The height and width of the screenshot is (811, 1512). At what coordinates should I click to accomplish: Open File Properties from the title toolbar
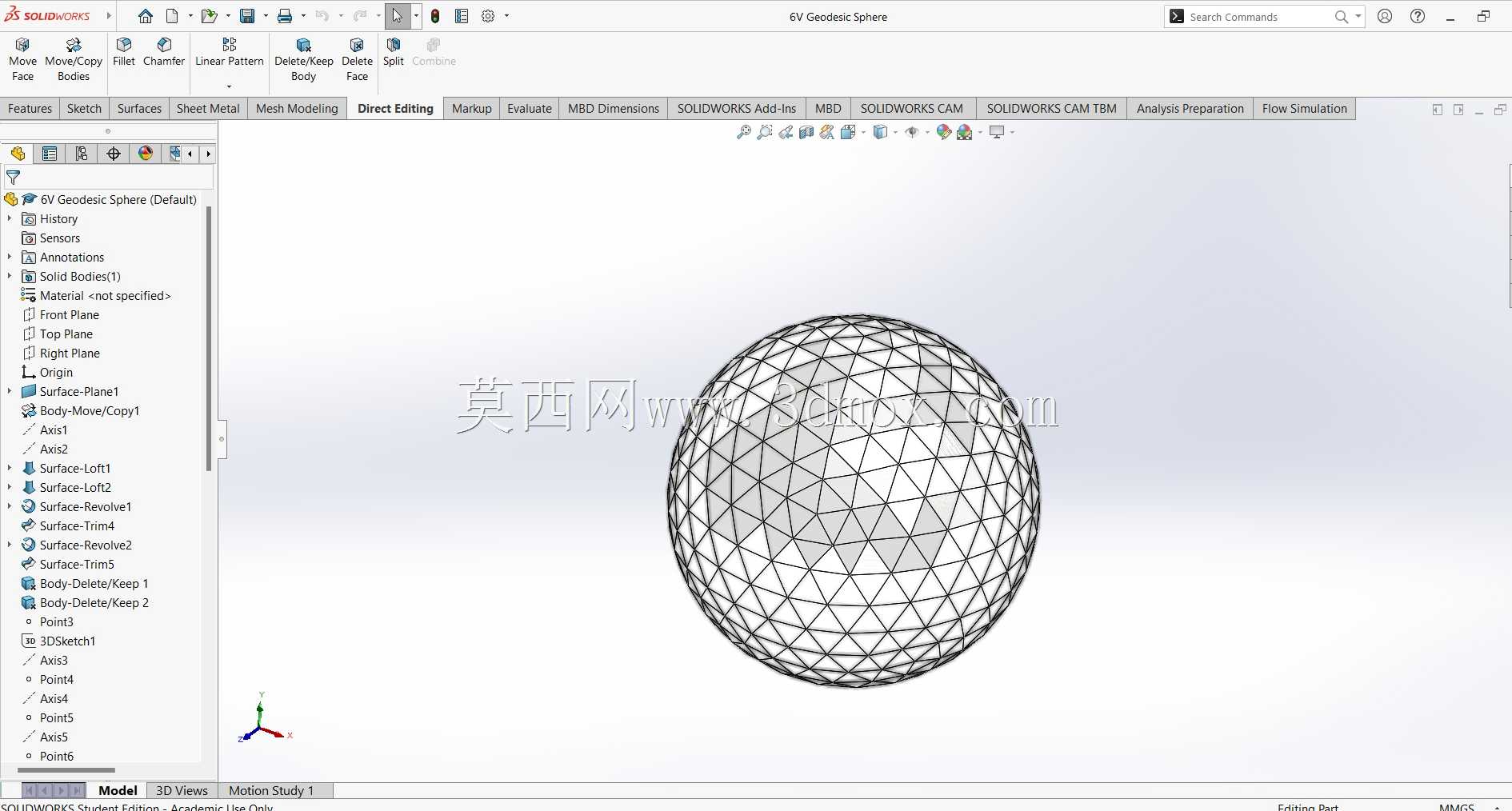[462, 16]
